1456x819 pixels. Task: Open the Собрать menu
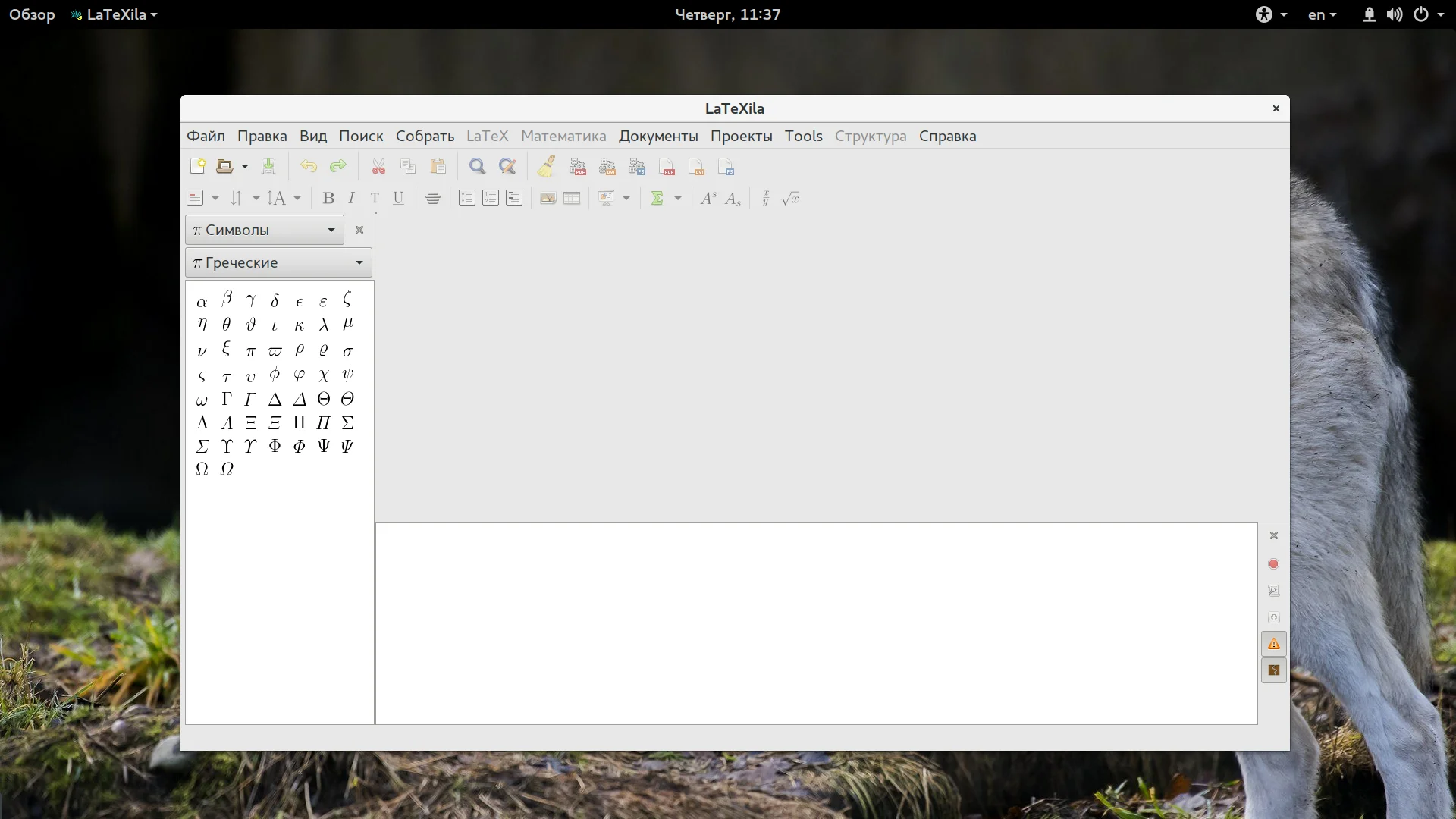[425, 136]
